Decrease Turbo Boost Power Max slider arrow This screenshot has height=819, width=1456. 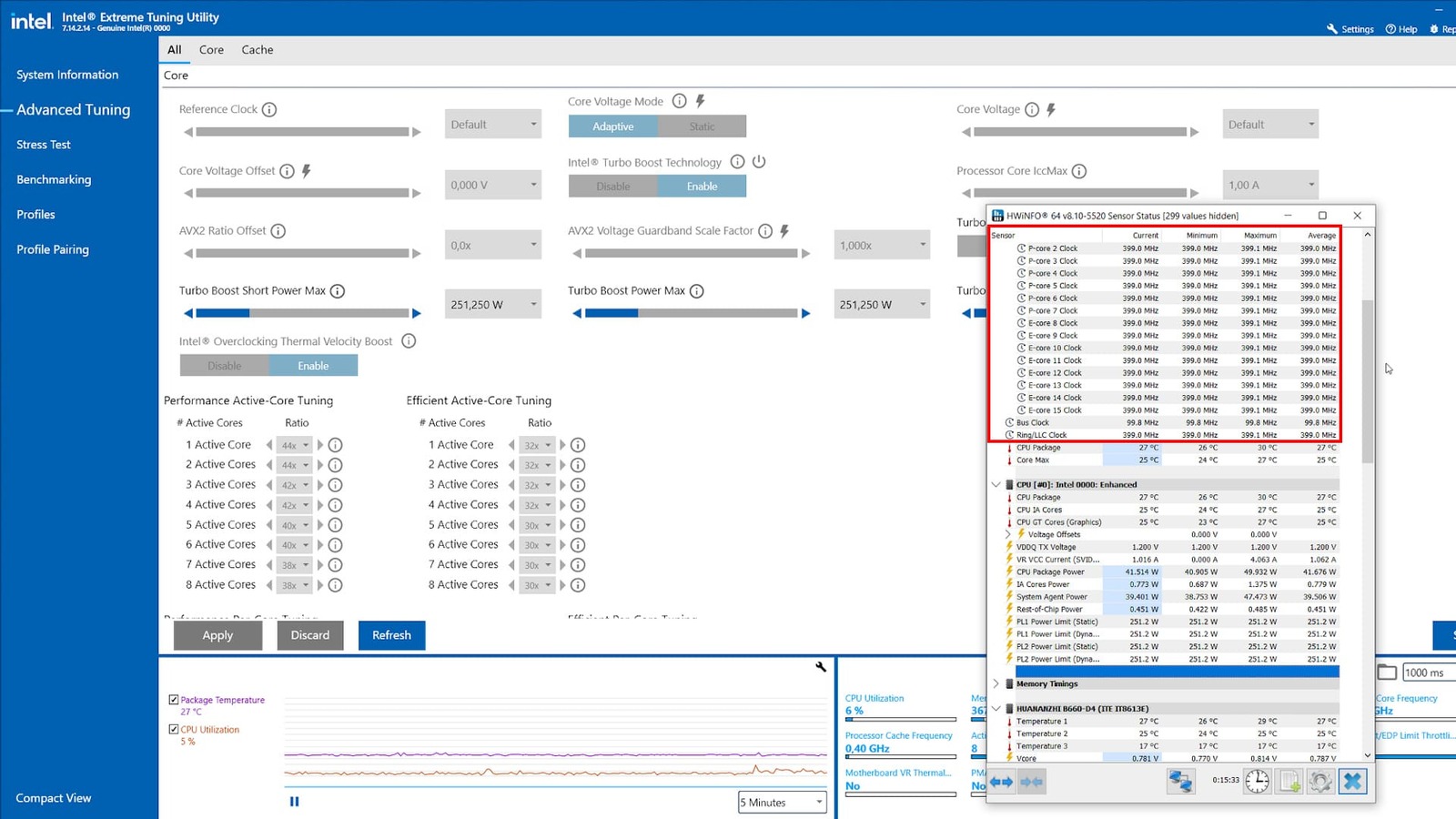point(577,313)
